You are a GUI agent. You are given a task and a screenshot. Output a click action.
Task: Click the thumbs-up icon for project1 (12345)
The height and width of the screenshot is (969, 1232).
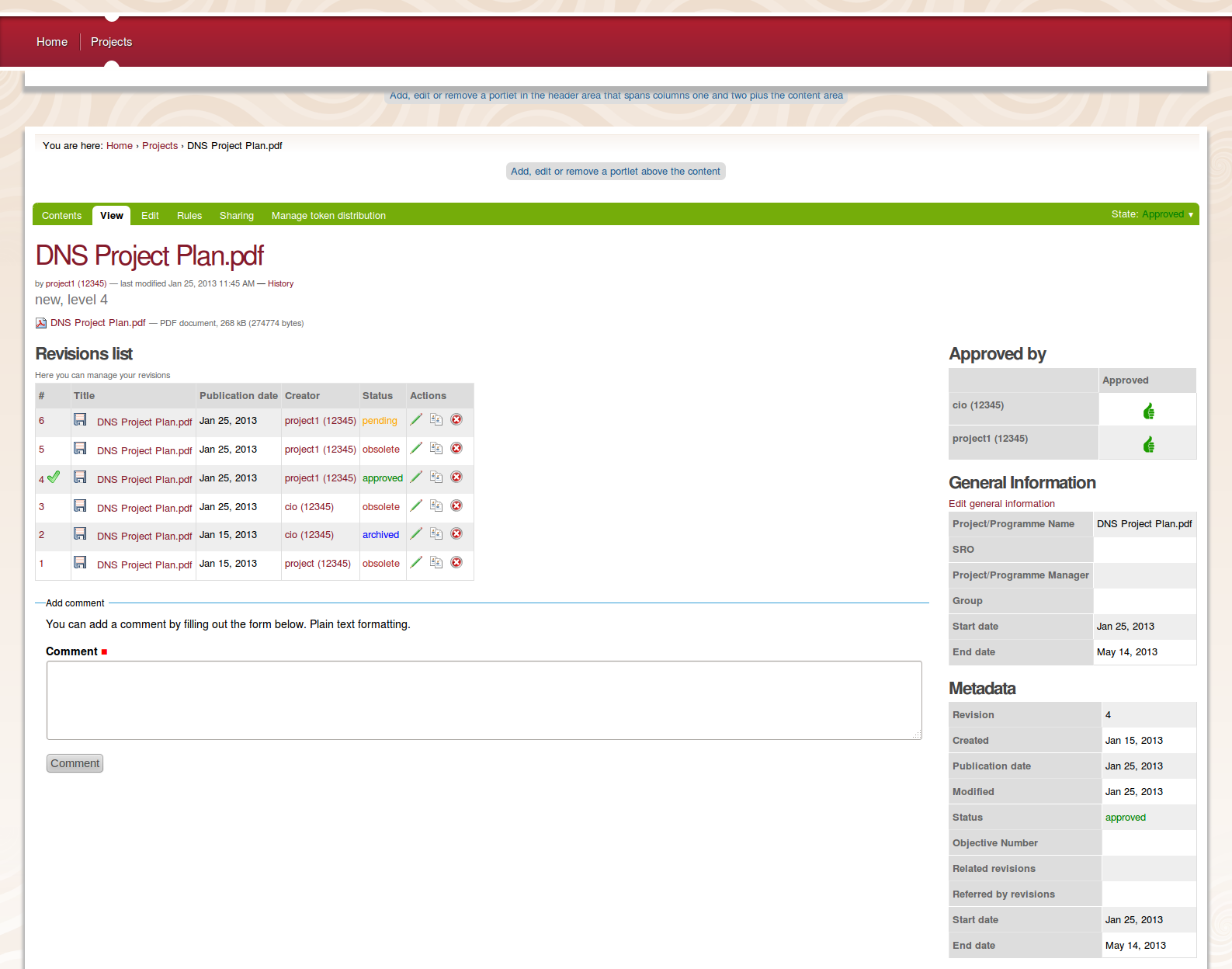pyautogui.click(x=1149, y=444)
